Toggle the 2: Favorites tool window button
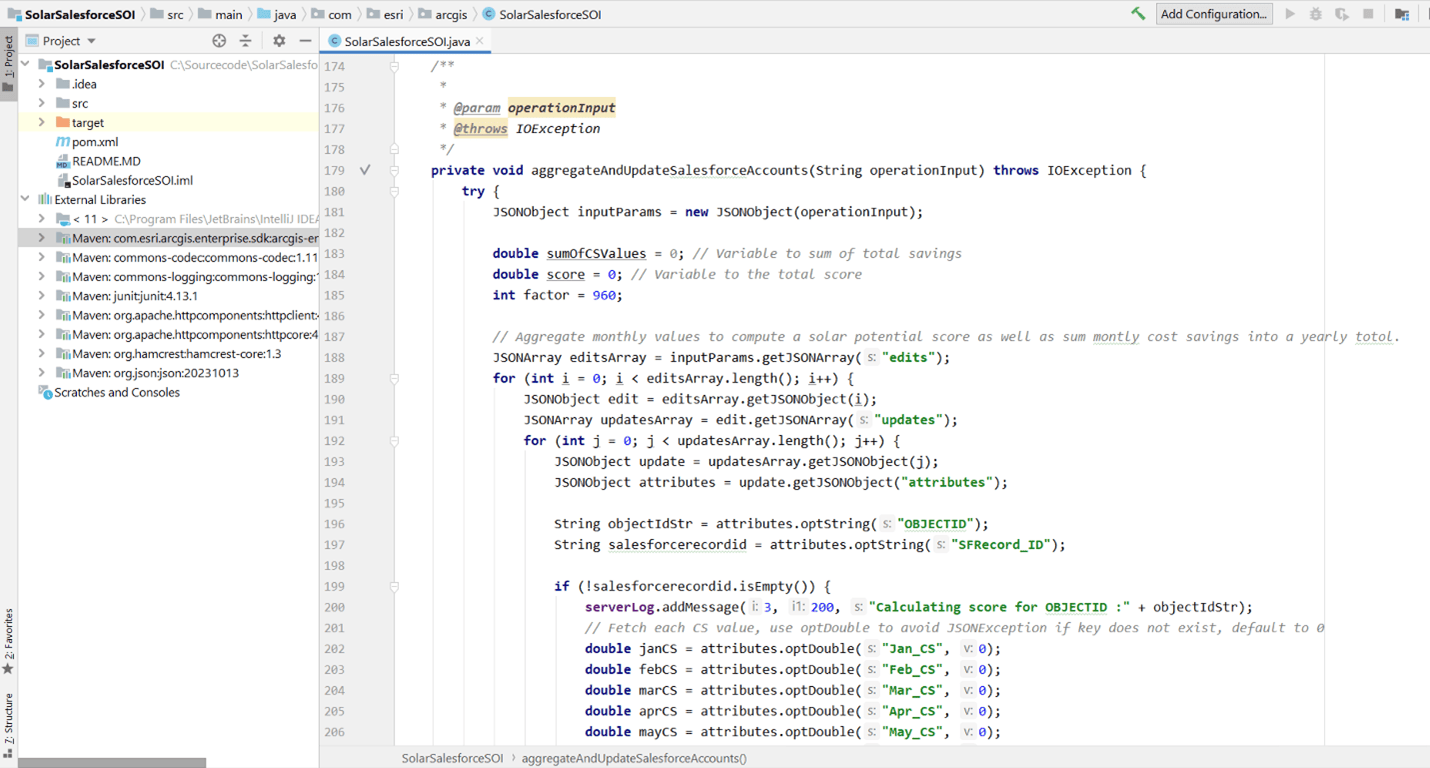Screen dimensions: 1430x768 coord(8,640)
